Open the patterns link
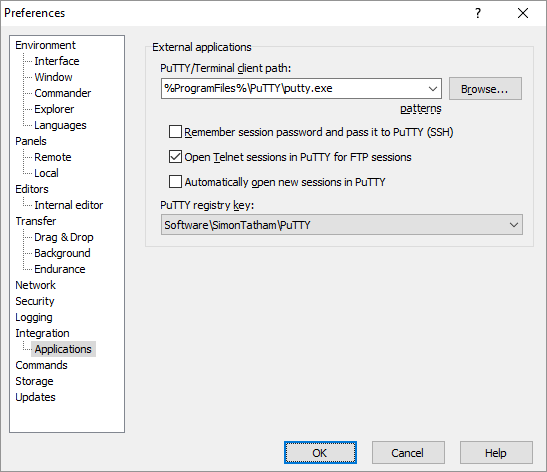Image resolution: width=547 pixels, height=472 pixels. point(420,108)
